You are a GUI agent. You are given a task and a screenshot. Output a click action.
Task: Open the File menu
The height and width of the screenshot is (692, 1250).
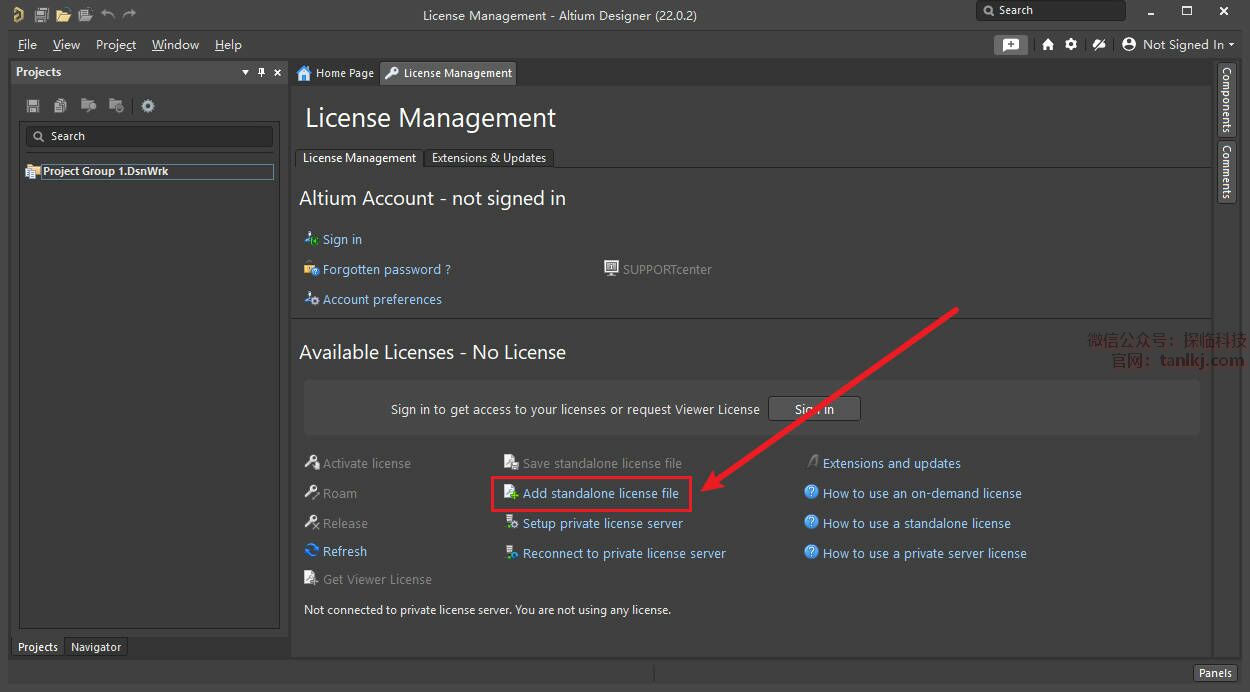(x=27, y=45)
